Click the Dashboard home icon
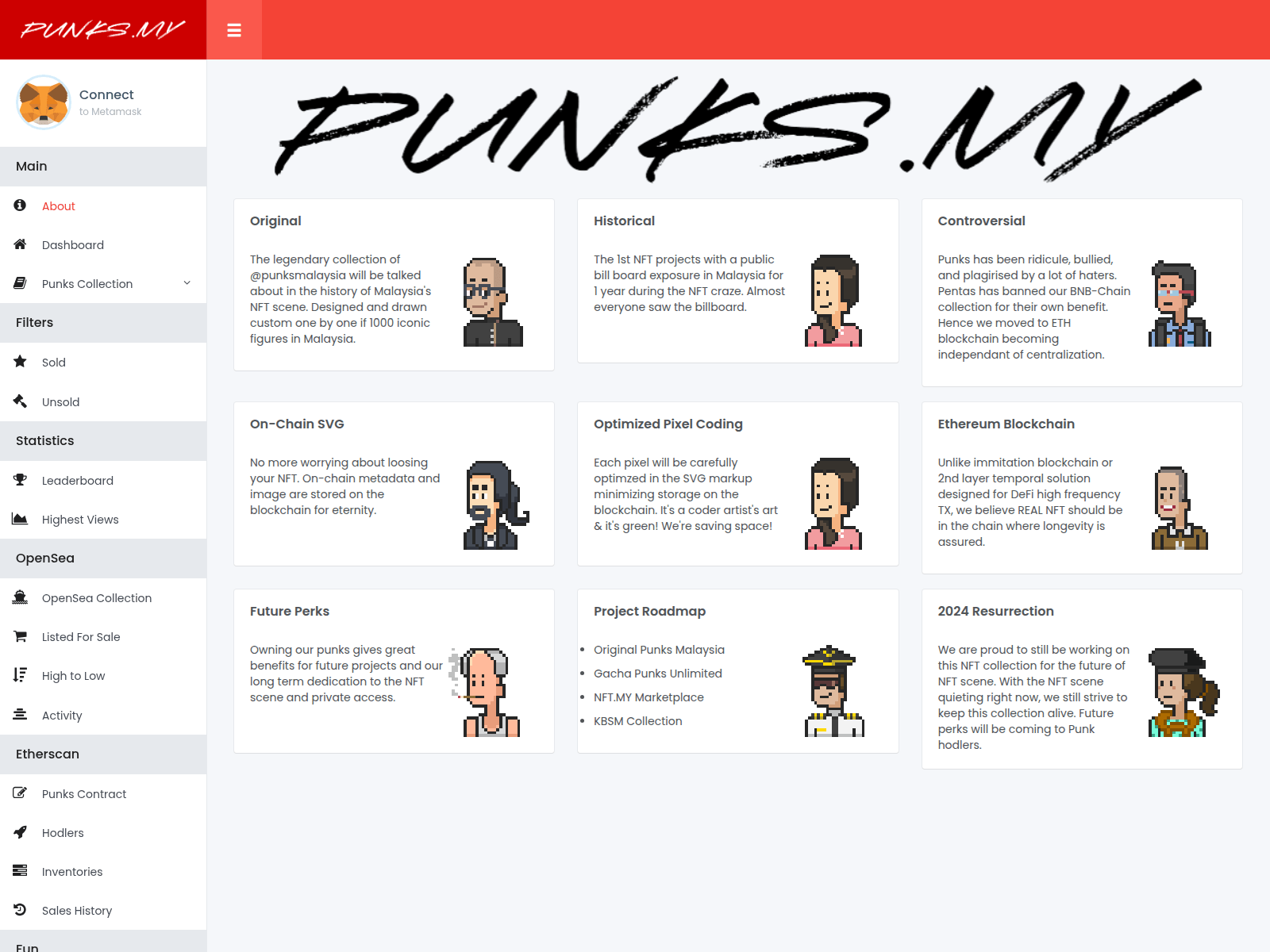The height and width of the screenshot is (952, 1270). pyautogui.click(x=20, y=244)
